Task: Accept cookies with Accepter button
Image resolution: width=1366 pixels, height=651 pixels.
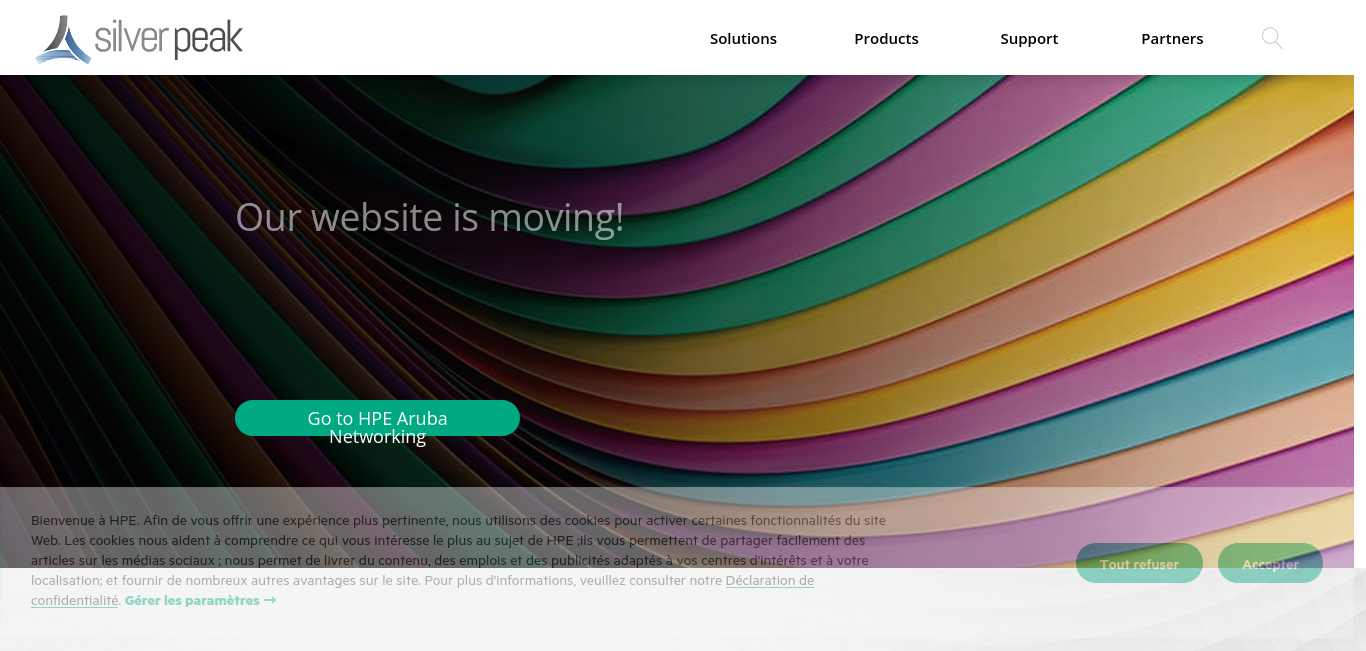Action: (x=1270, y=564)
